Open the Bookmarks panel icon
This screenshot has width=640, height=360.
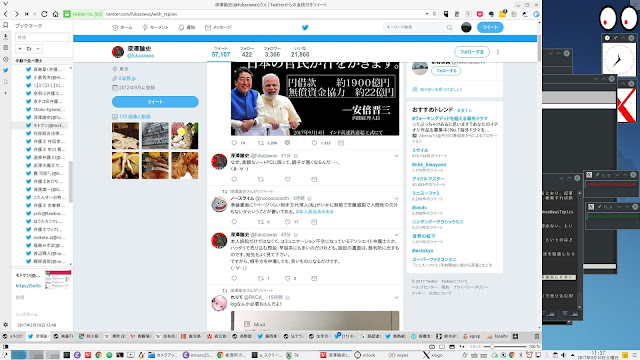tap(5, 25)
